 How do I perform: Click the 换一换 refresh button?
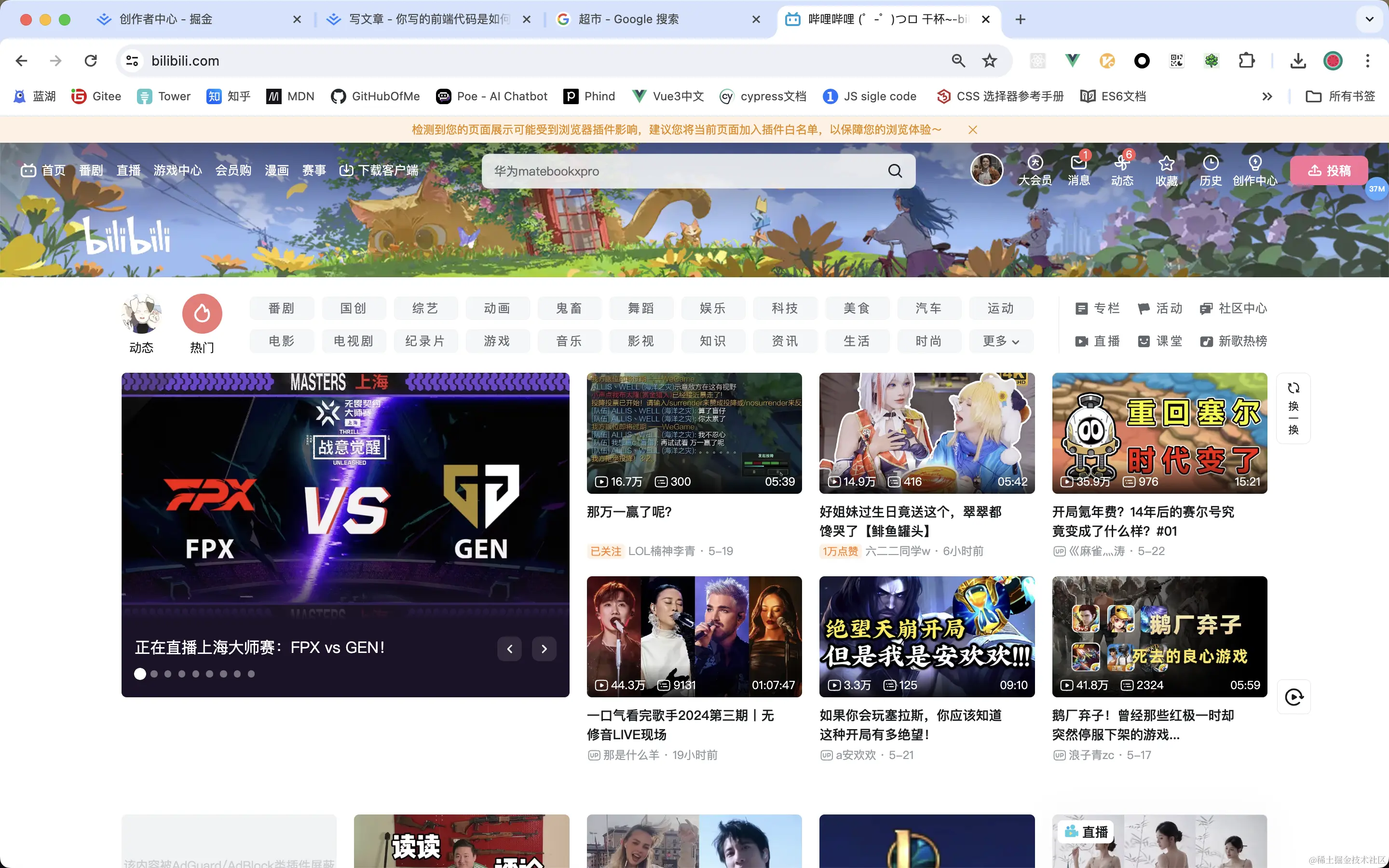(1293, 408)
